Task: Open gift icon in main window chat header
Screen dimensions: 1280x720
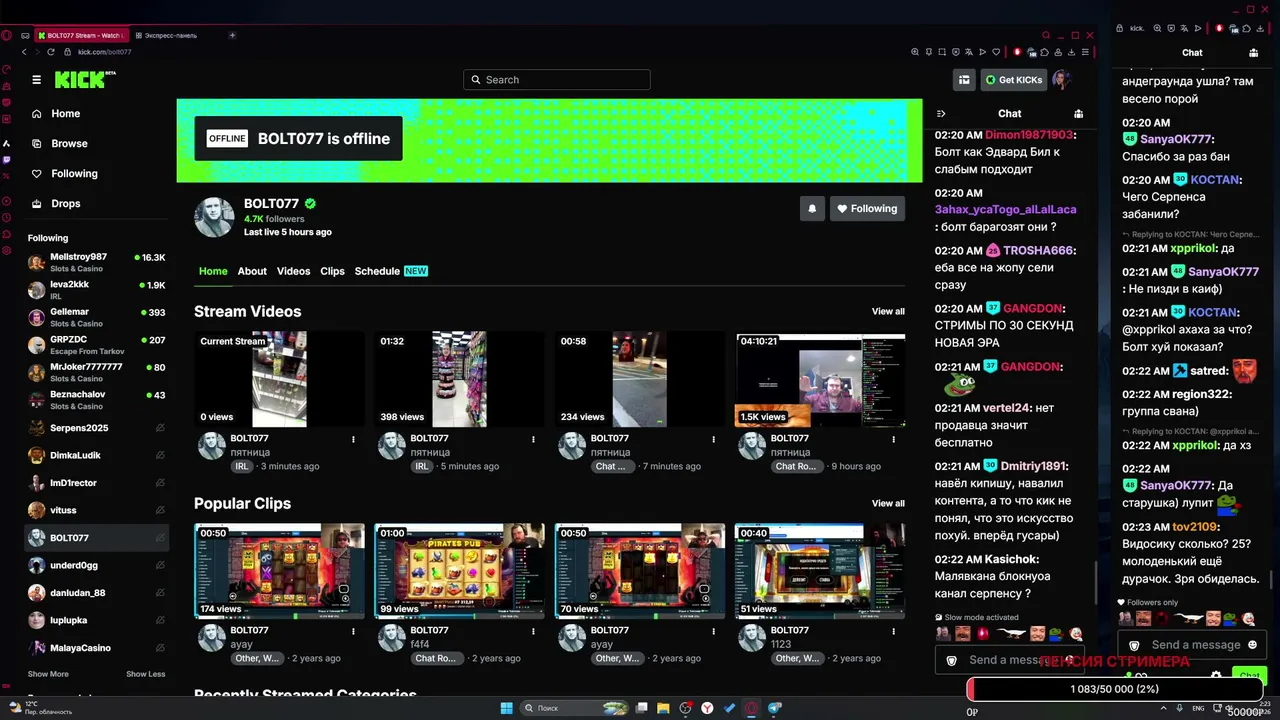Action: point(1078,114)
